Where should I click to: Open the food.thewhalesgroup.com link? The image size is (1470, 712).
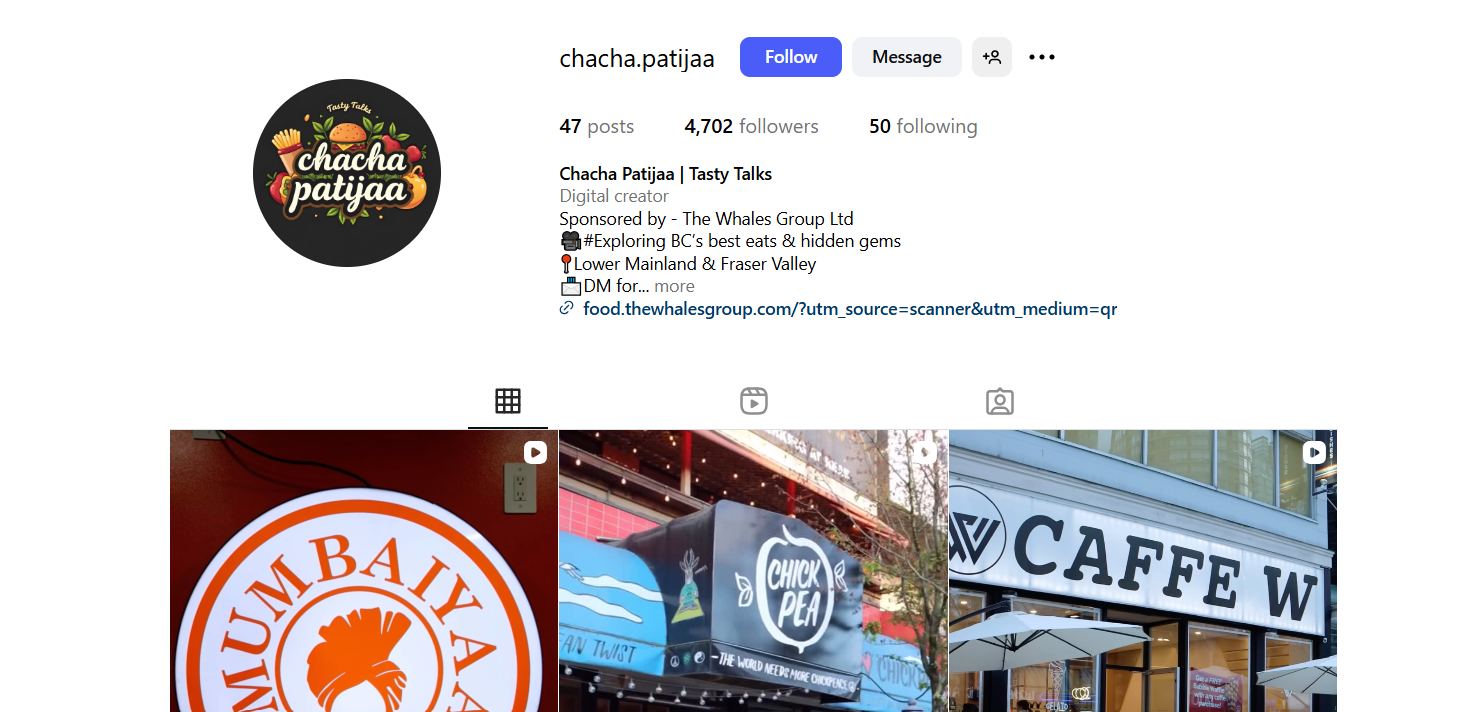point(850,309)
